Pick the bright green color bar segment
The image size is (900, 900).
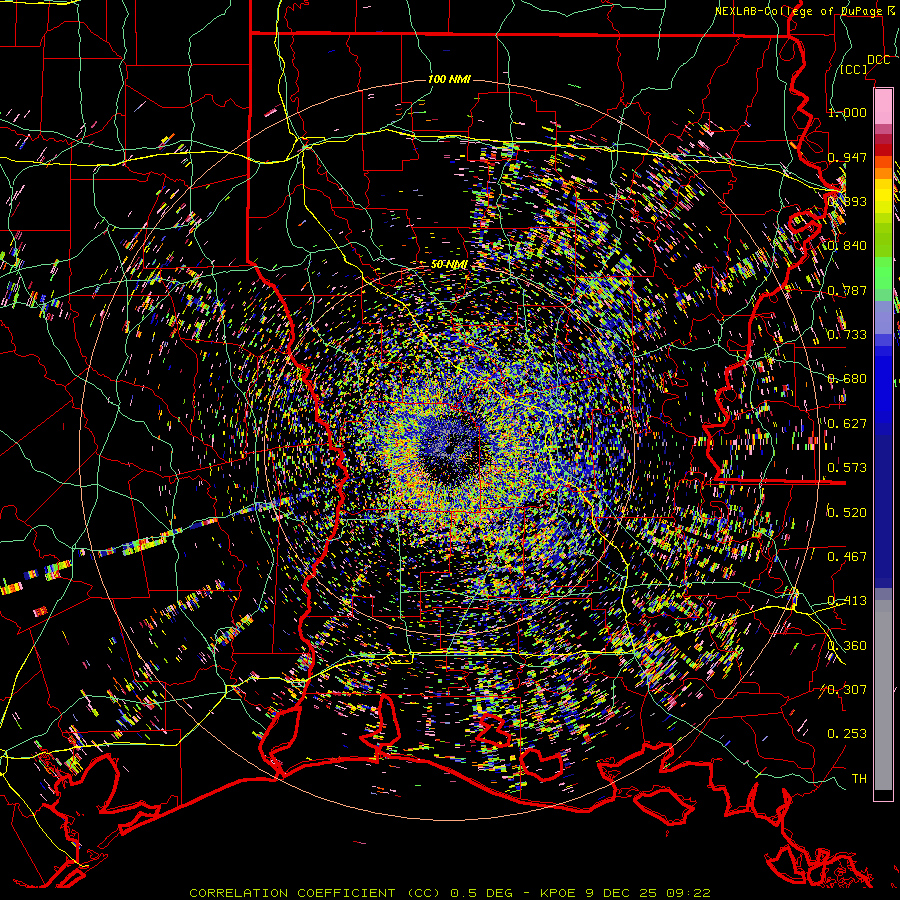pos(883,273)
